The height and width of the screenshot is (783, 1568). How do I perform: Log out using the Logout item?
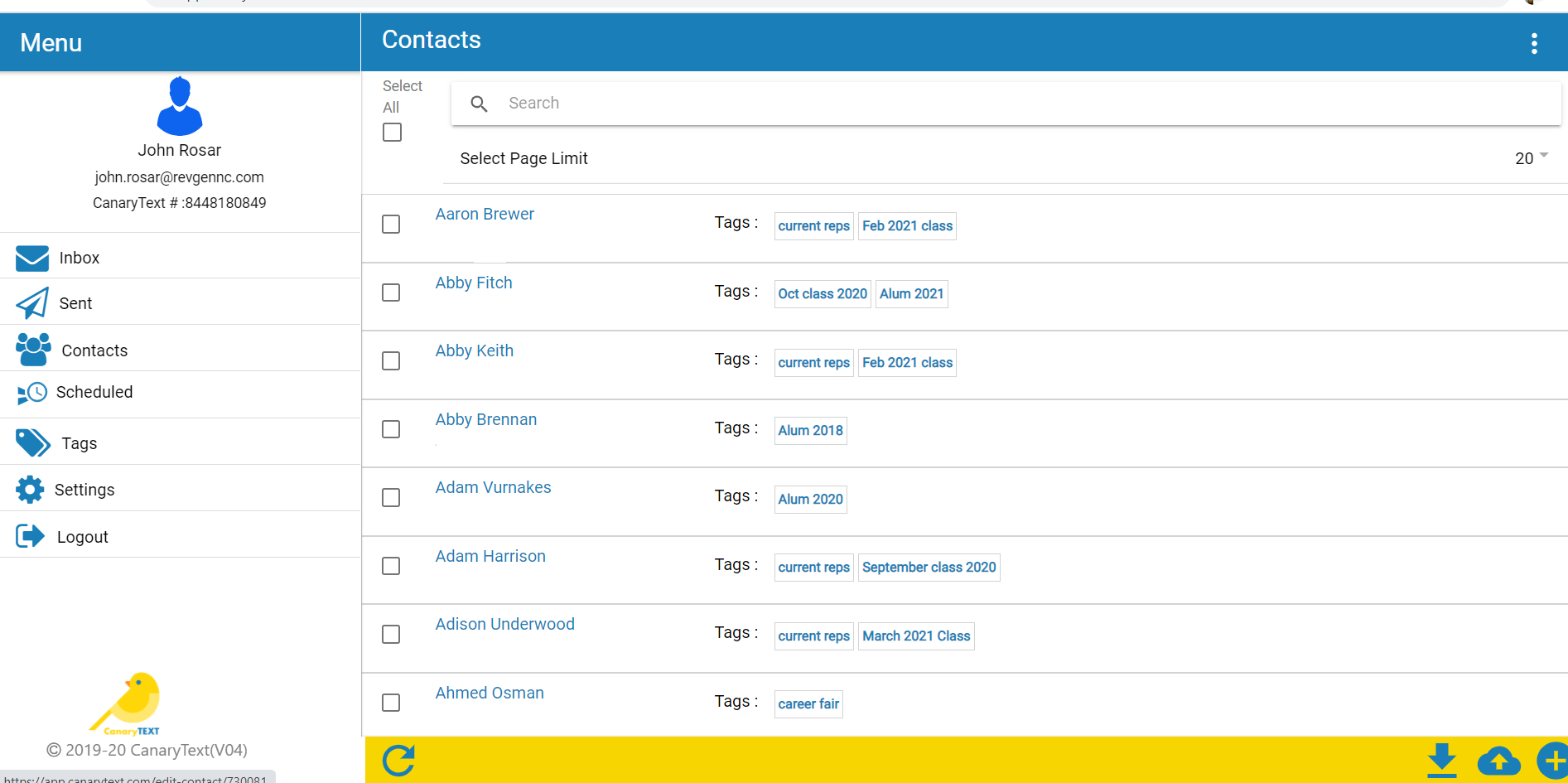click(x=82, y=537)
